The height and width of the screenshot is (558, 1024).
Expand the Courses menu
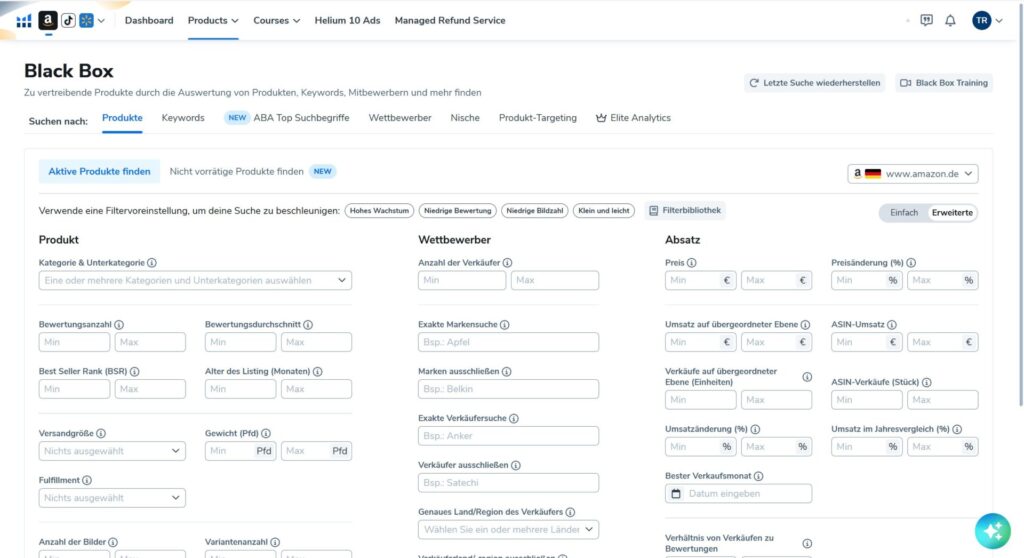click(x=276, y=20)
